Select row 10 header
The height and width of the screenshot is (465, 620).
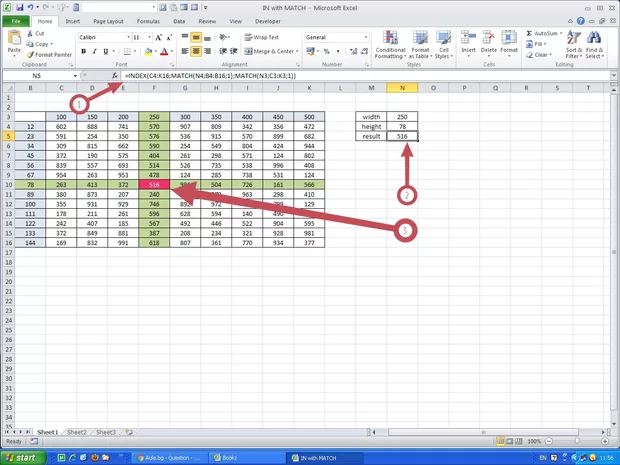point(8,185)
